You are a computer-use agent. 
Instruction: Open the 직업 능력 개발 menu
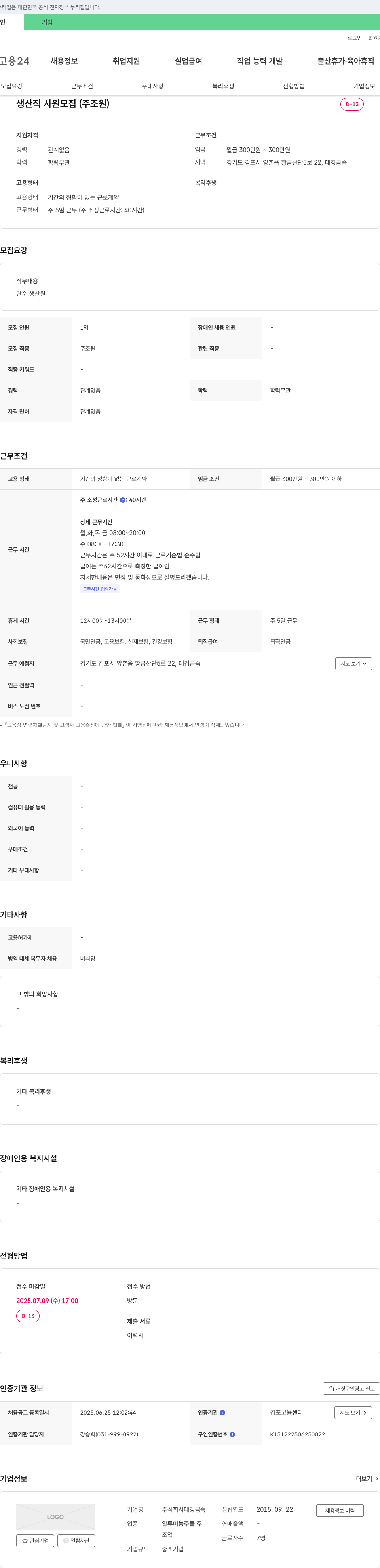[x=260, y=61]
